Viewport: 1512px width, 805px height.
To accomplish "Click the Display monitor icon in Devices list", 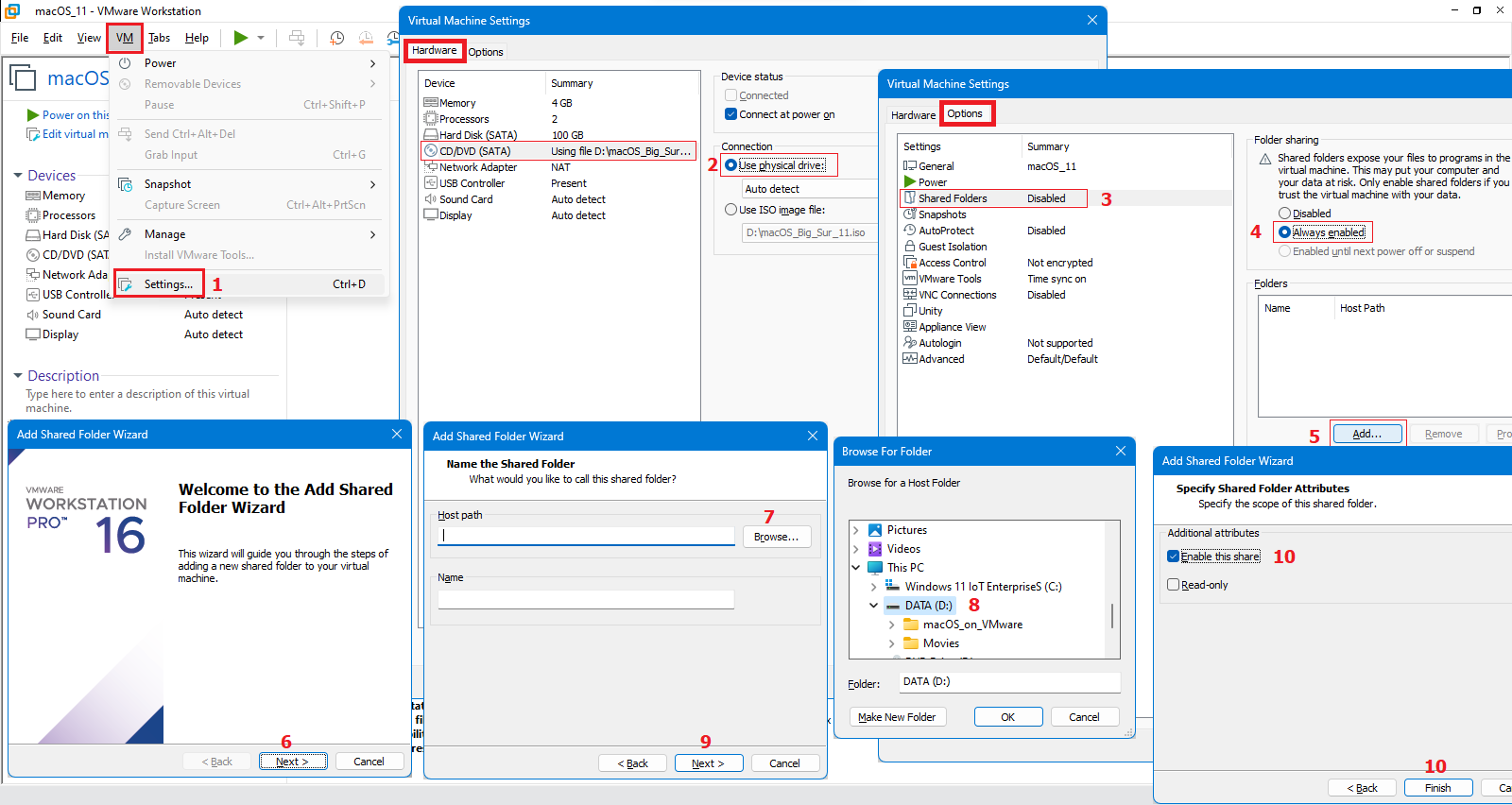I will (x=33, y=334).
